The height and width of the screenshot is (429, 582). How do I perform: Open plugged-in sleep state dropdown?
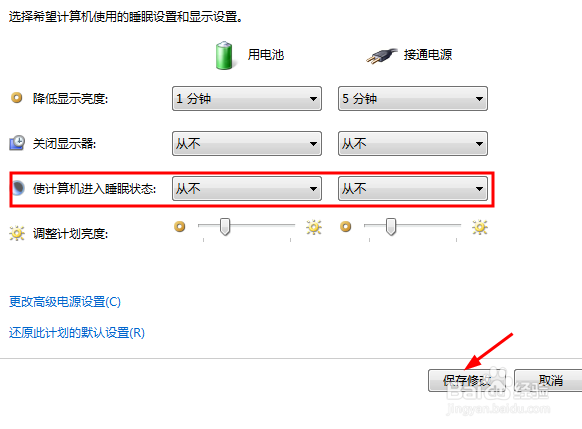(x=413, y=189)
